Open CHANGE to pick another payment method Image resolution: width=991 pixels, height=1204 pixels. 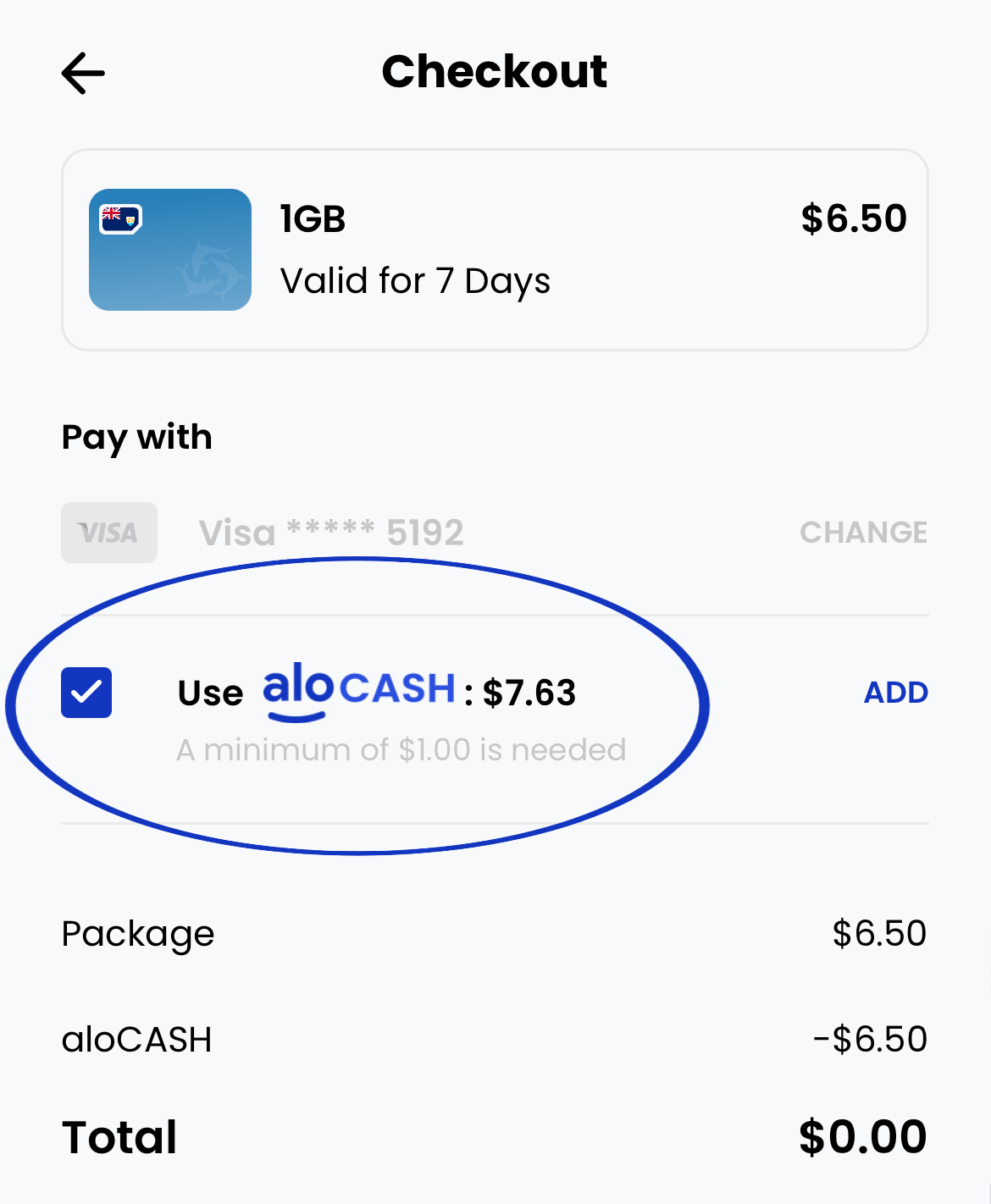coord(863,533)
